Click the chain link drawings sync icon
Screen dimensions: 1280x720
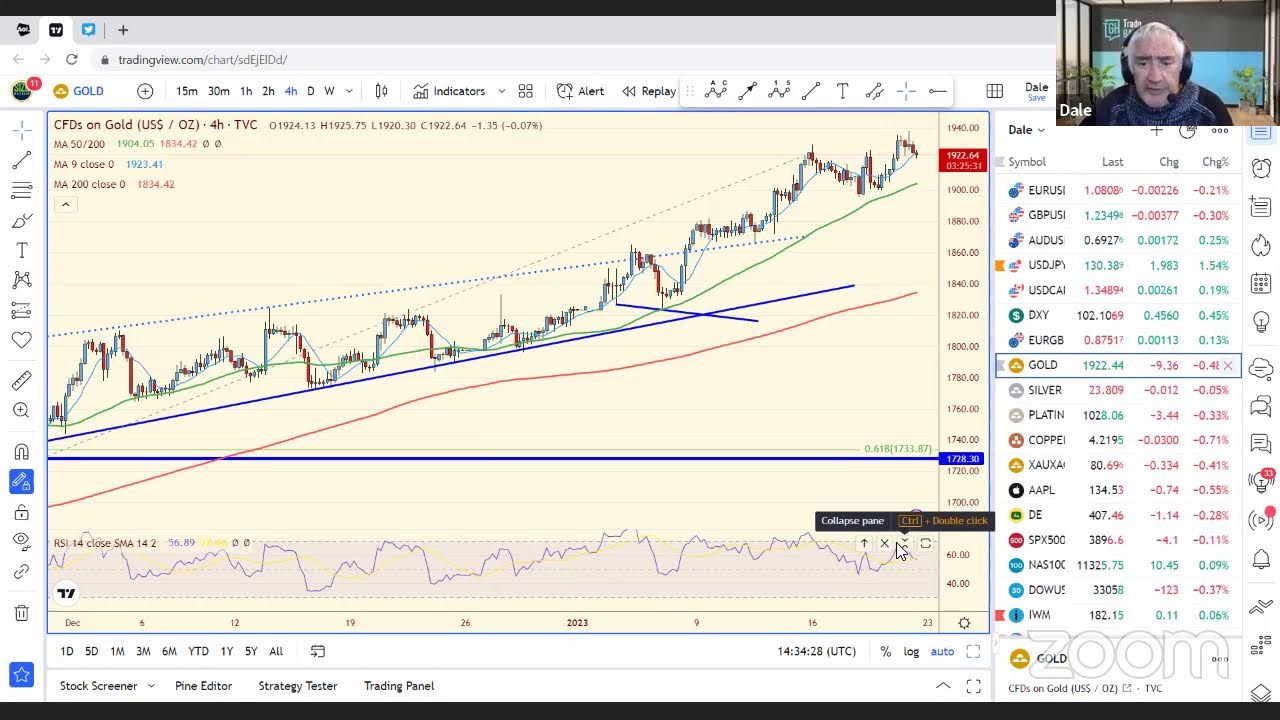pyautogui.click(x=21, y=572)
